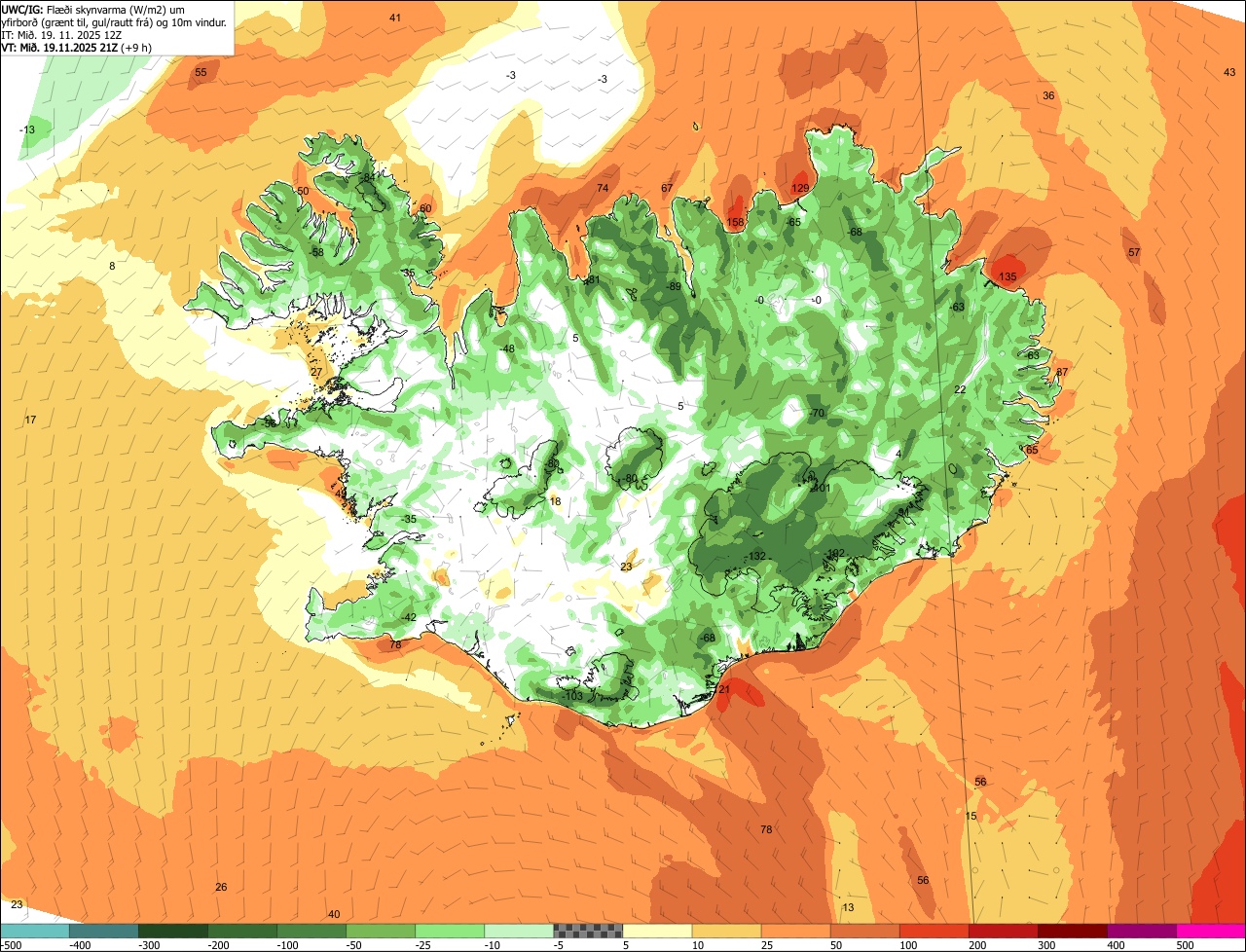
Task: Click the value '67' off the north coast
Action: 667,188
